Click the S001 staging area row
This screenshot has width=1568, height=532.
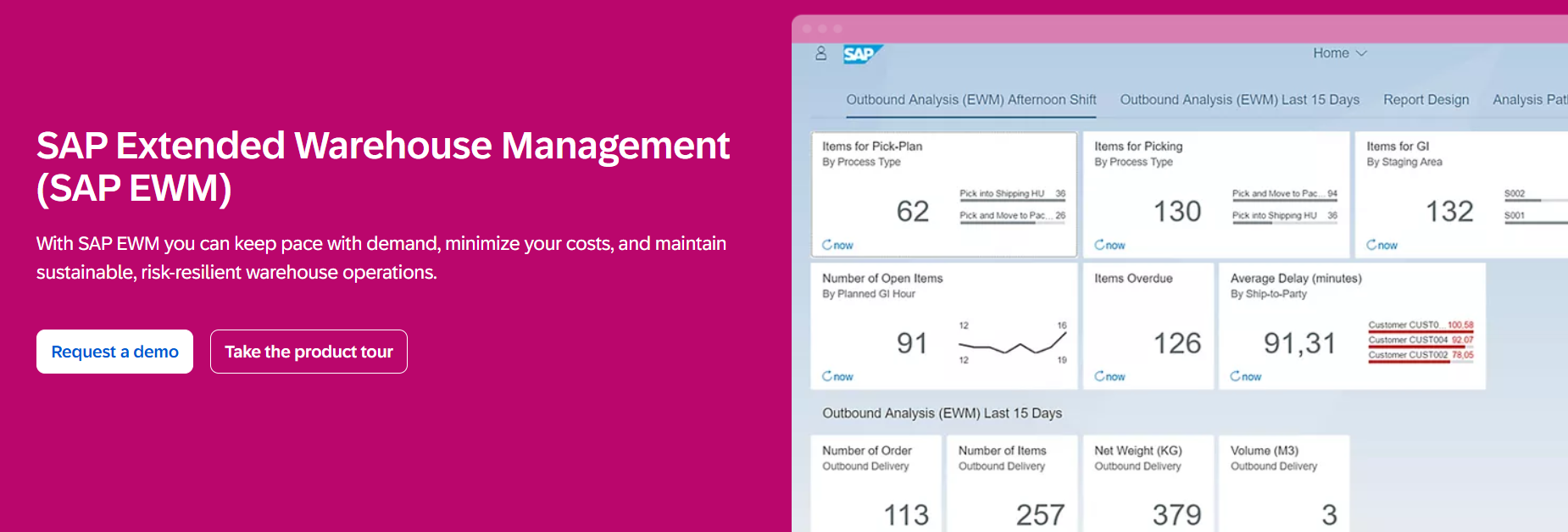click(1535, 216)
